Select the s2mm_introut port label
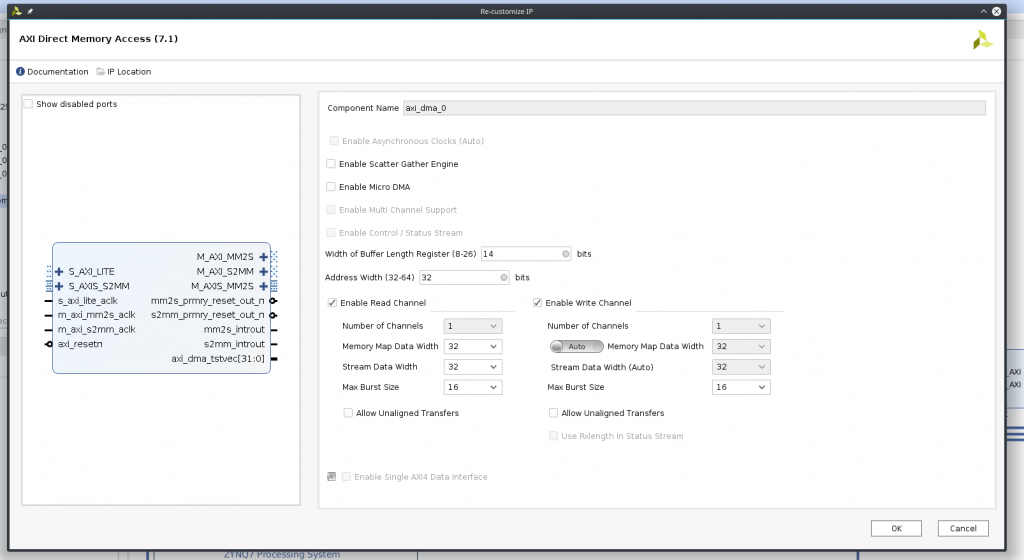 (x=234, y=344)
